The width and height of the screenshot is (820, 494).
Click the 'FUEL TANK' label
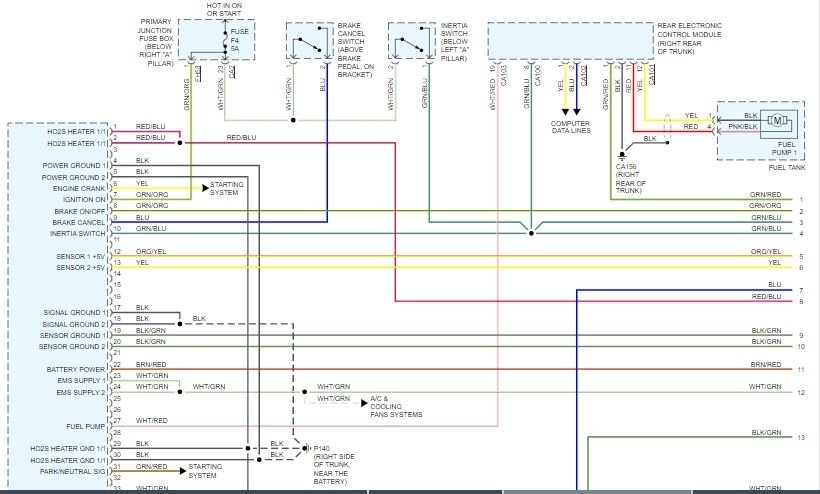[787, 167]
